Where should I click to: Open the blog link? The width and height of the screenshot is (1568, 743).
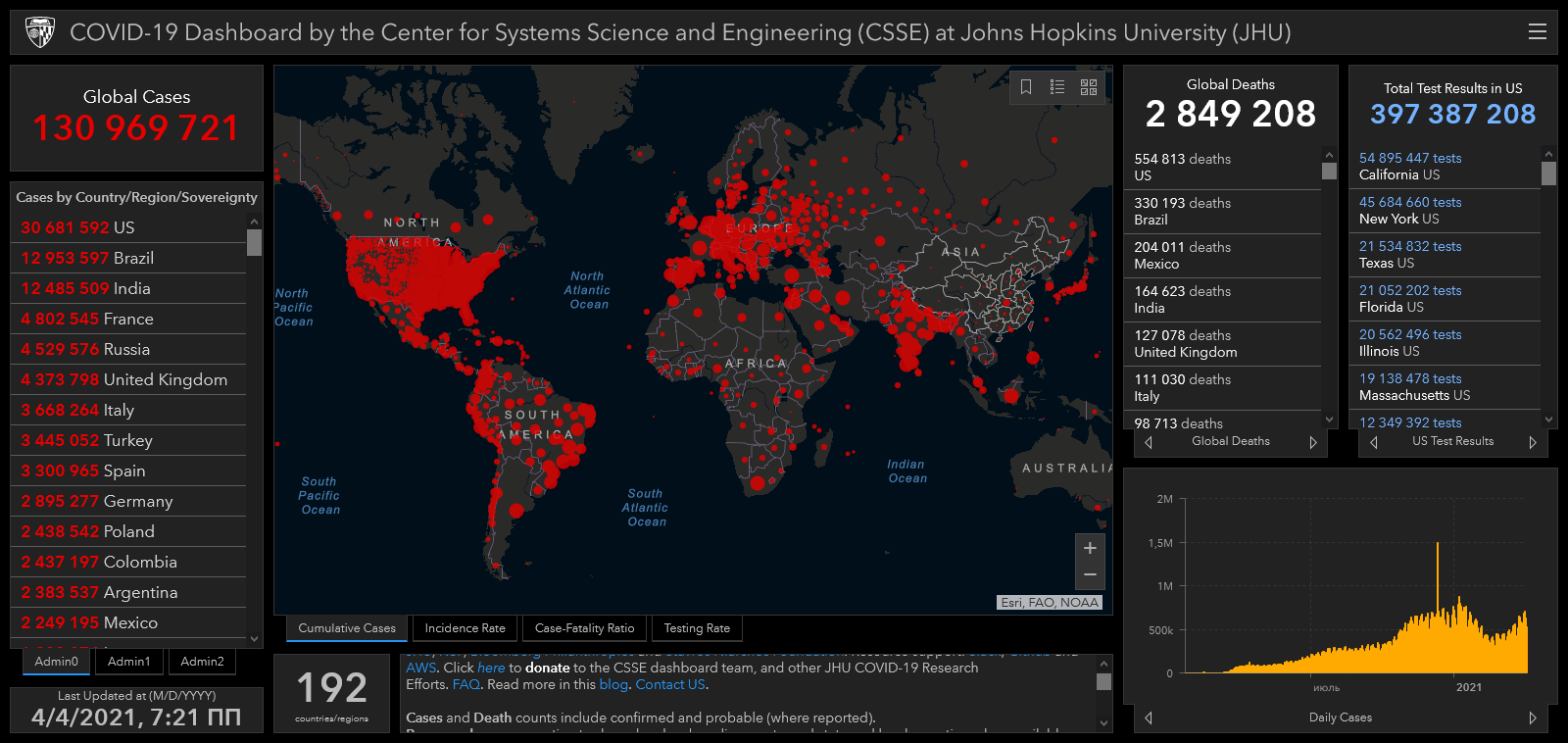[613, 684]
